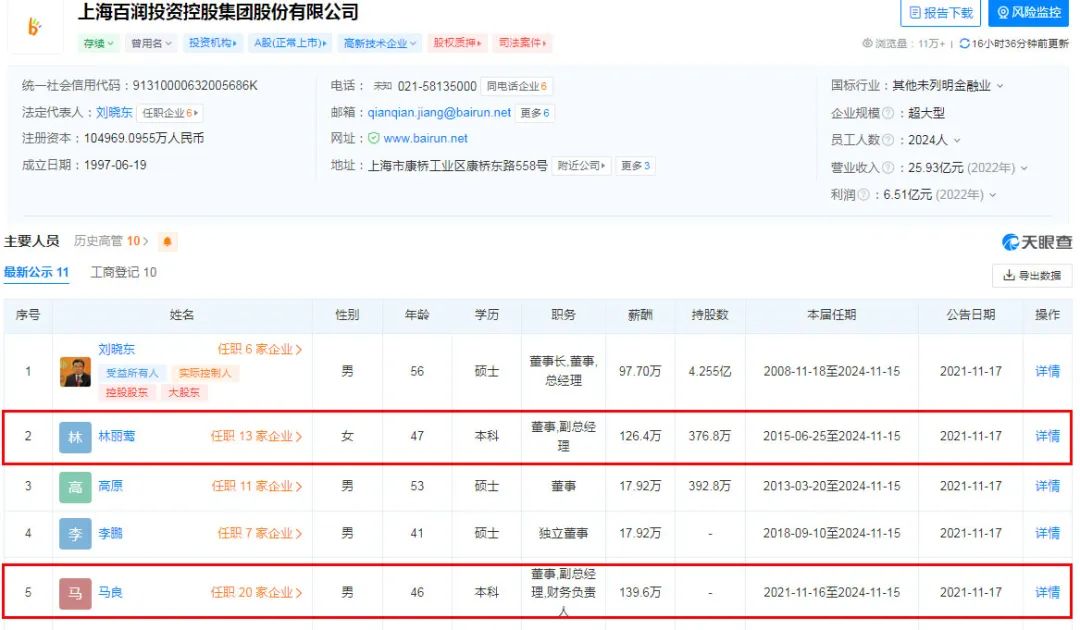This screenshot has height=630, width=1080.
Task: Click the 受益所有人 tag
Action: [x=132, y=373]
